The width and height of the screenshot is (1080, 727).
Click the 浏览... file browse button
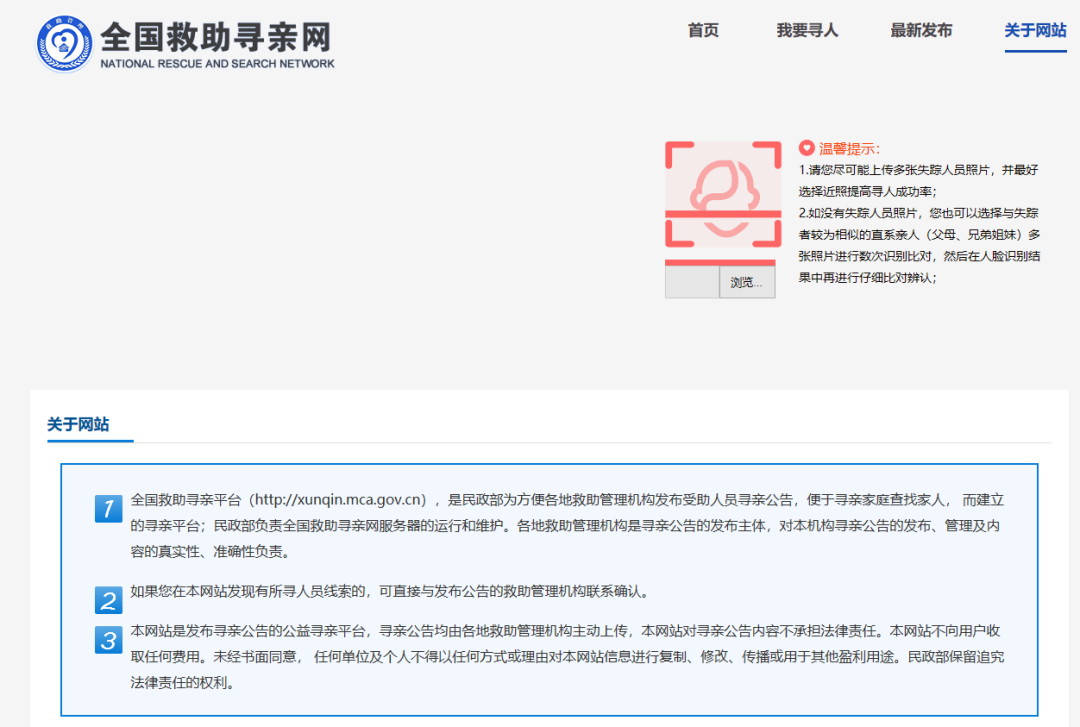(x=747, y=283)
